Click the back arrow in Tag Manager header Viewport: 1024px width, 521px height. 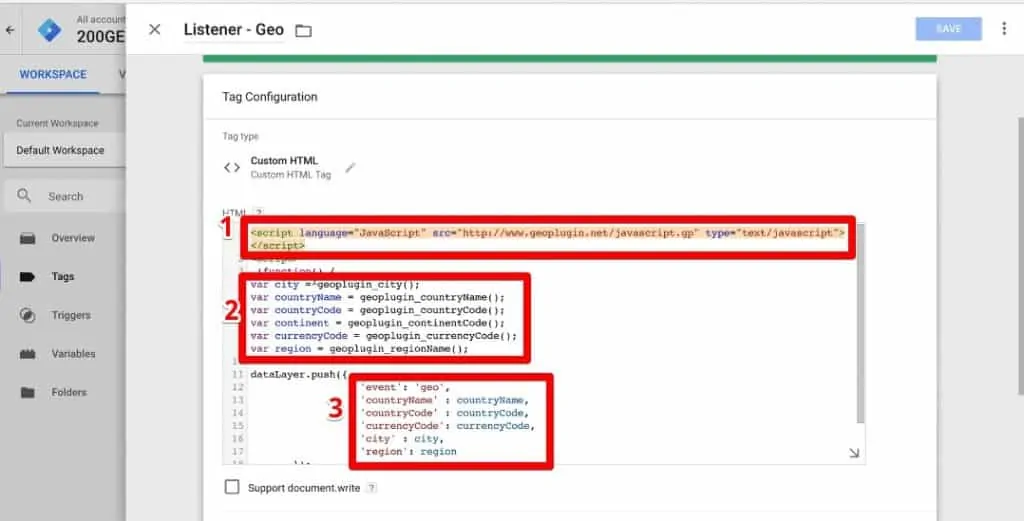click(x=10, y=30)
